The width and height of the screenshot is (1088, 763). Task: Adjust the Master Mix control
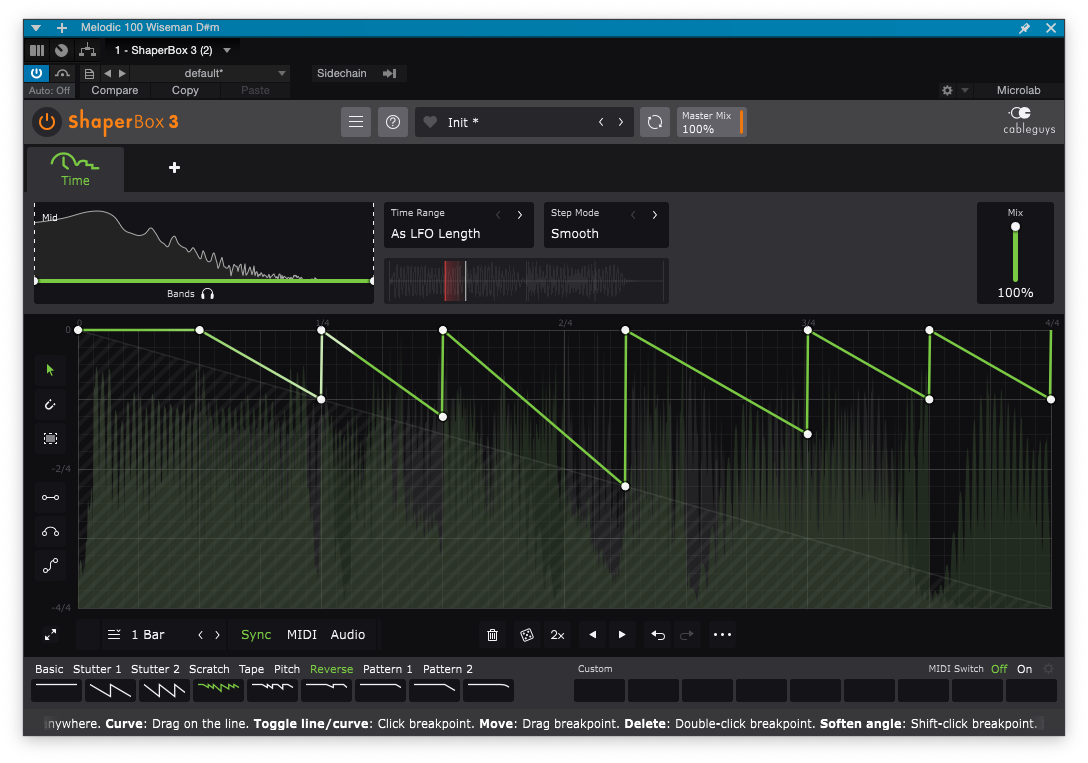pos(711,122)
